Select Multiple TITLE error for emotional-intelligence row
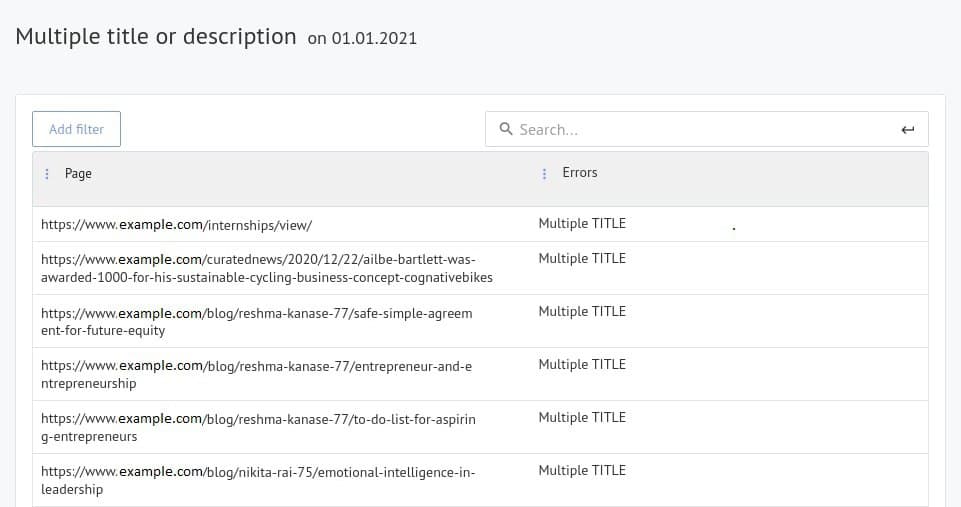Viewport: 961px width, 507px height. (x=582, y=470)
